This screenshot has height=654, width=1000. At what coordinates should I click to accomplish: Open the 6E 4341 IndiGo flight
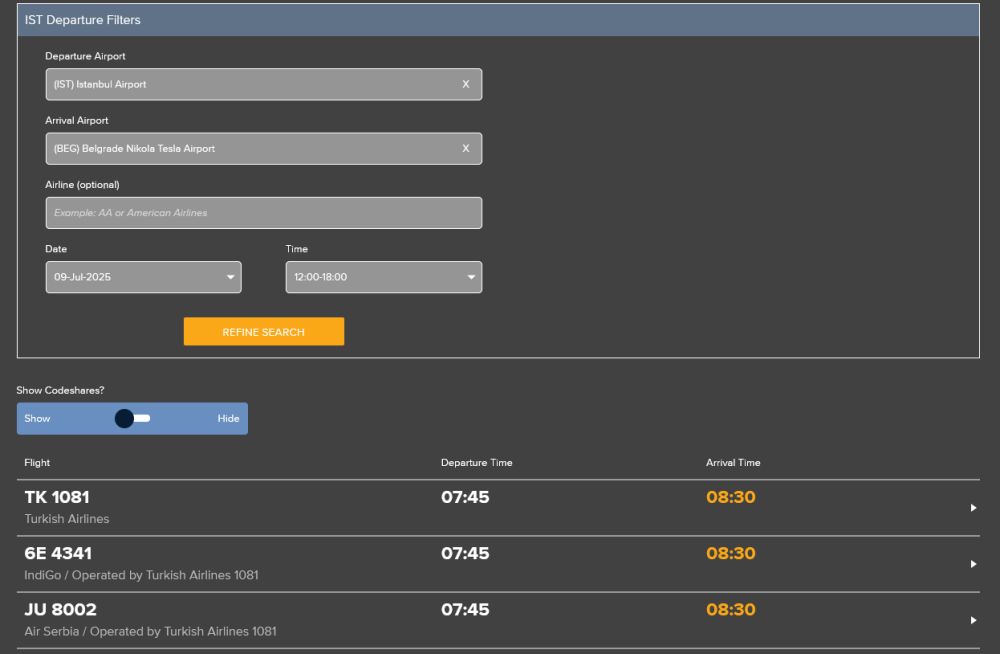57,553
